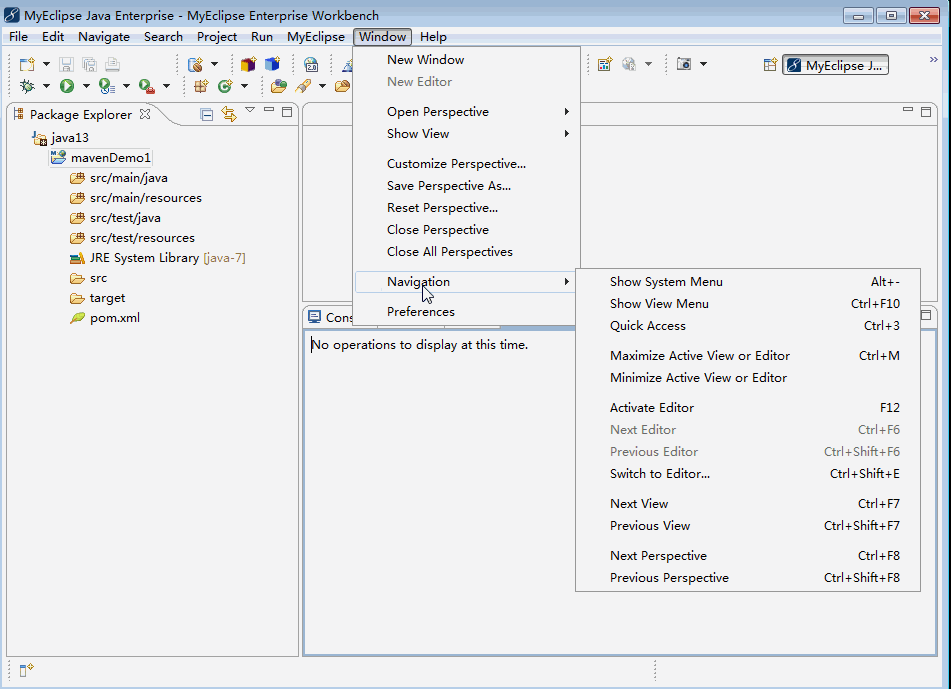Select the mavenDemo1 project

pyautogui.click(x=101, y=158)
